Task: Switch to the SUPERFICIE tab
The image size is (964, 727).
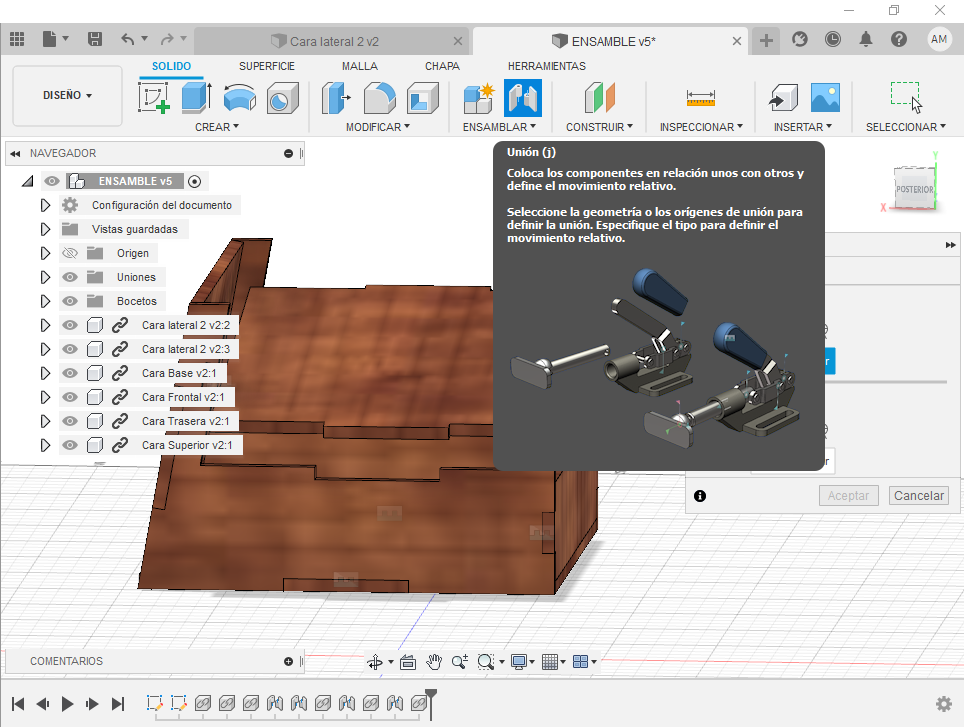Action: point(266,66)
